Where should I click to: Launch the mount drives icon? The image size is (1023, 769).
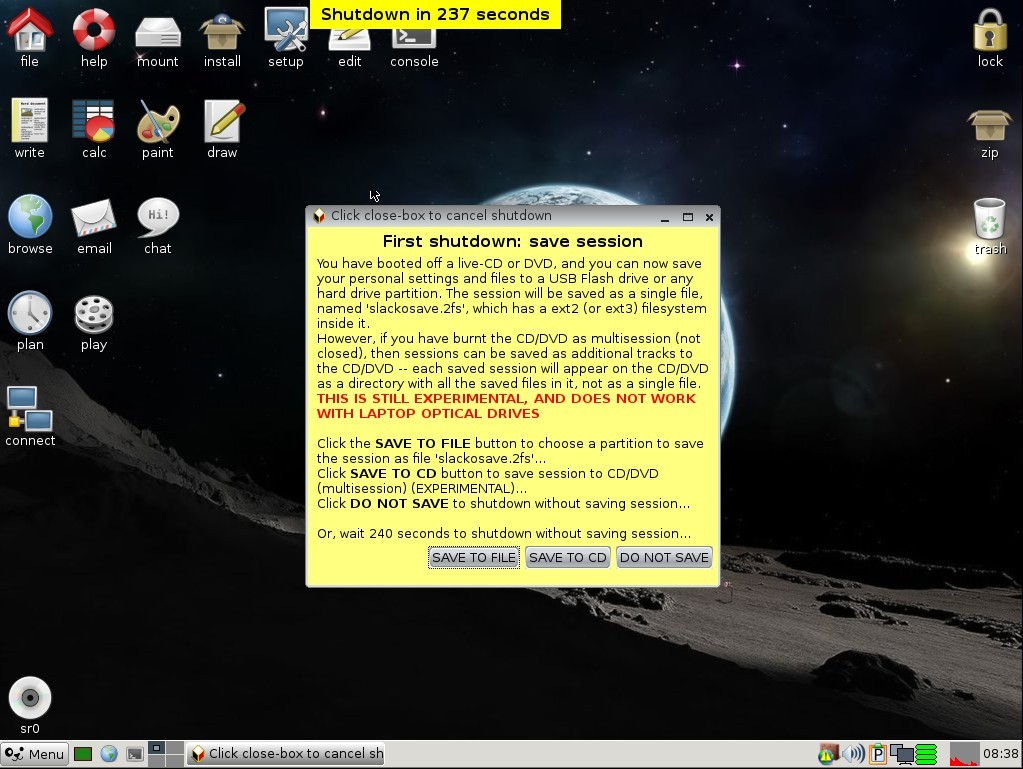(157, 33)
